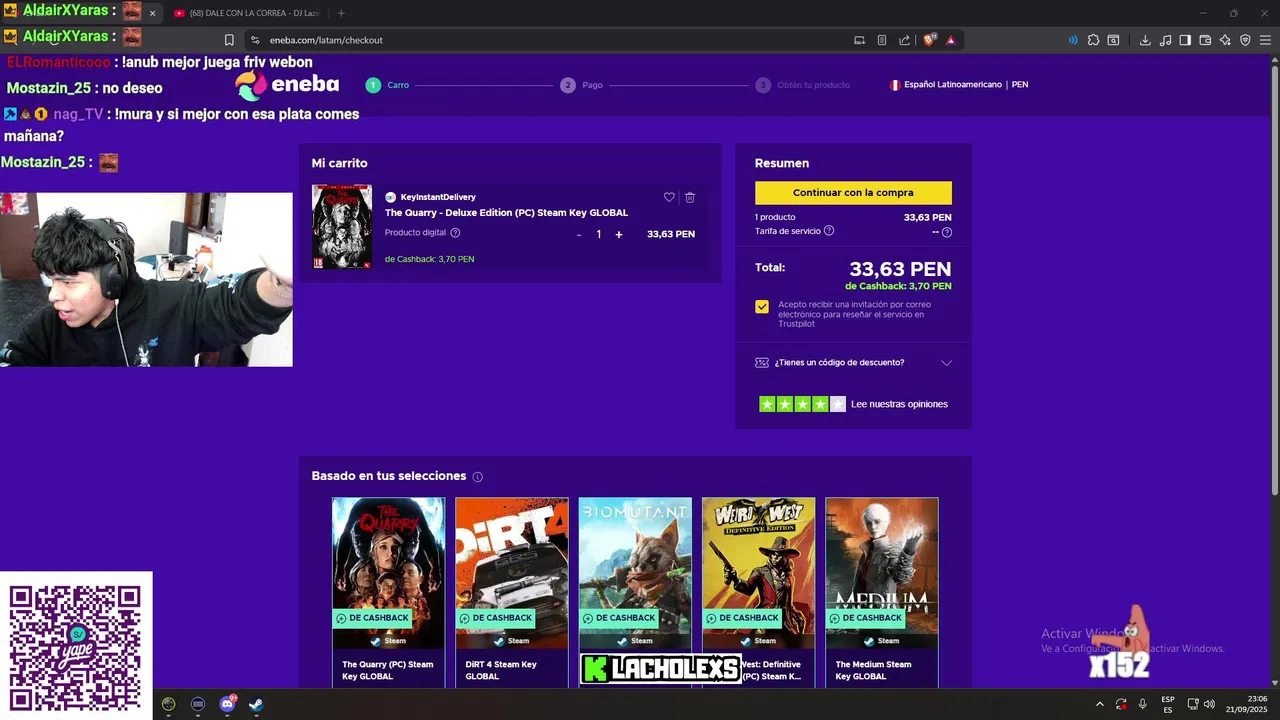Open the Brave Wallet icon

tap(1205, 40)
